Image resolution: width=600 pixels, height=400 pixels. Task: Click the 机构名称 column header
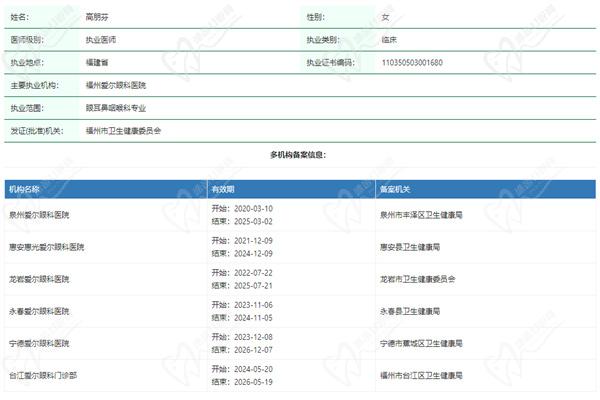[x=25, y=188]
